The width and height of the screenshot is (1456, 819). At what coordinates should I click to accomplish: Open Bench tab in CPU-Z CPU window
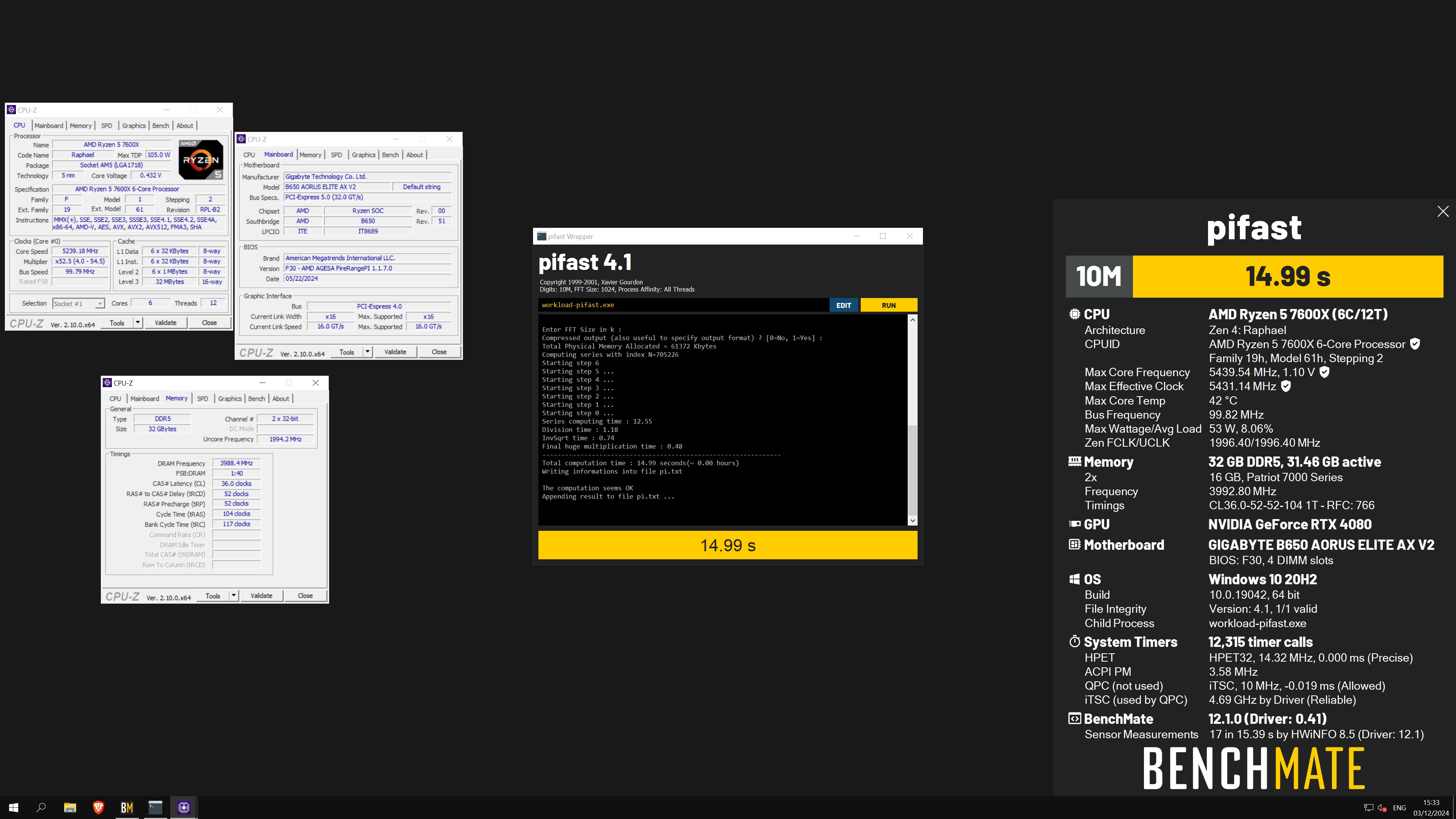[x=160, y=126]
